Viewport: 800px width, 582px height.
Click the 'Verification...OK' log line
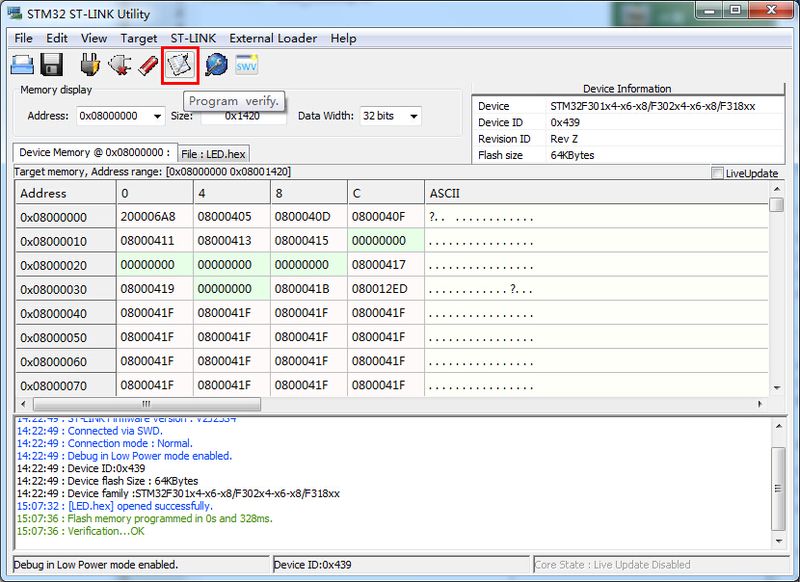[x=81, y=531]
